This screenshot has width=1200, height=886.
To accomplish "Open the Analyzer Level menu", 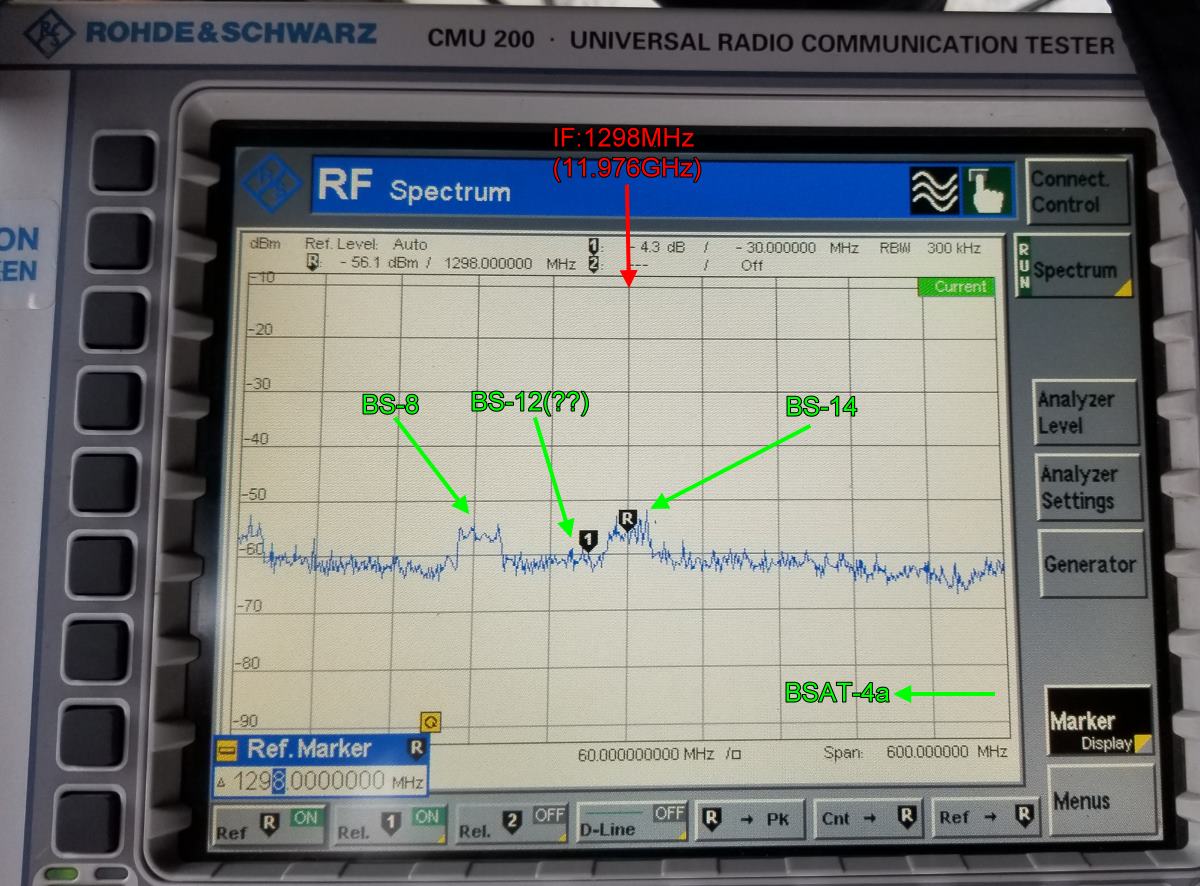I will click(x=1085, y=412).
